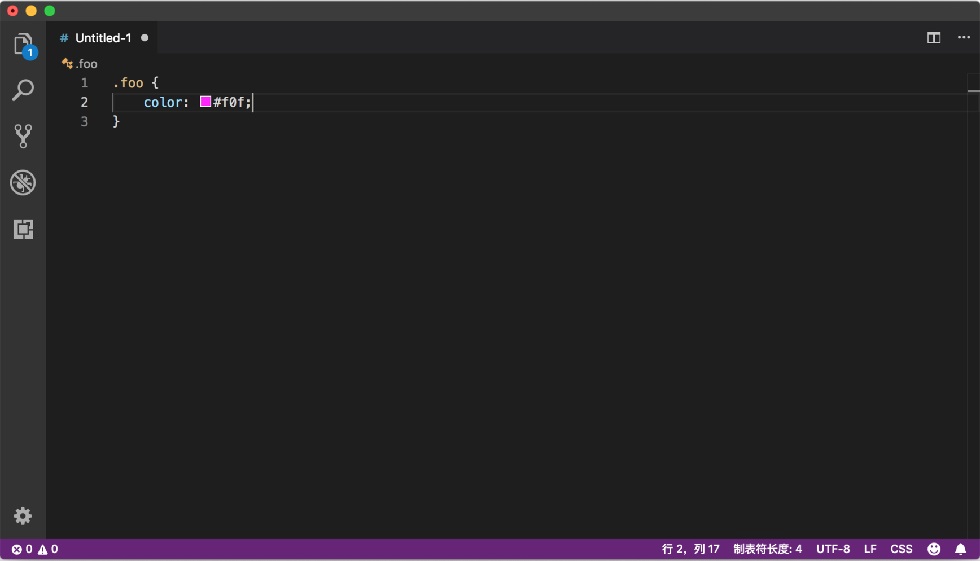Click the Split Editor icon

pos(933,38)
